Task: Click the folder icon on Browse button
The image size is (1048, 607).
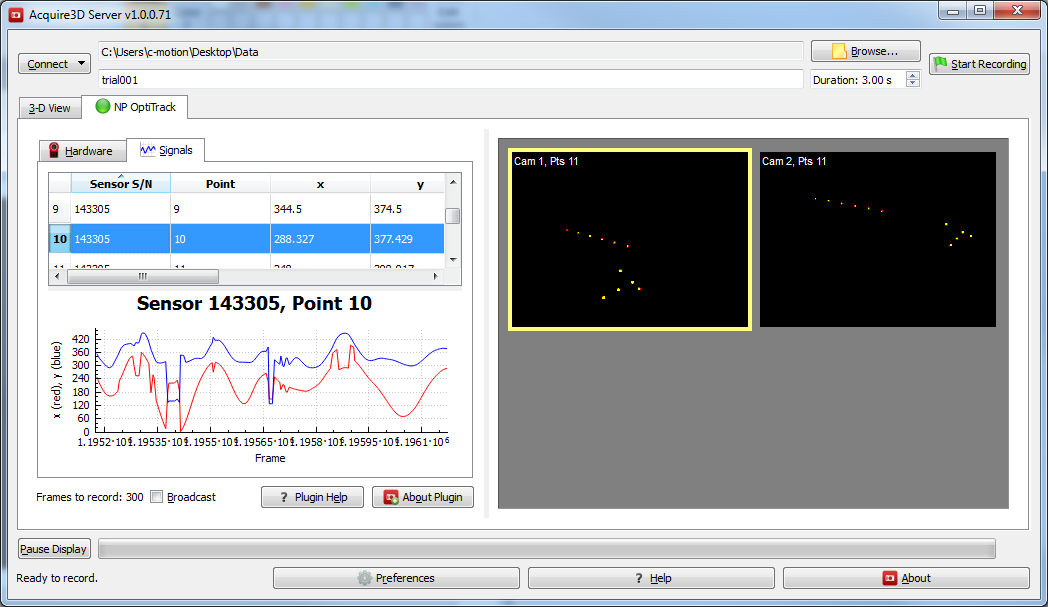Action: point(839,51)
